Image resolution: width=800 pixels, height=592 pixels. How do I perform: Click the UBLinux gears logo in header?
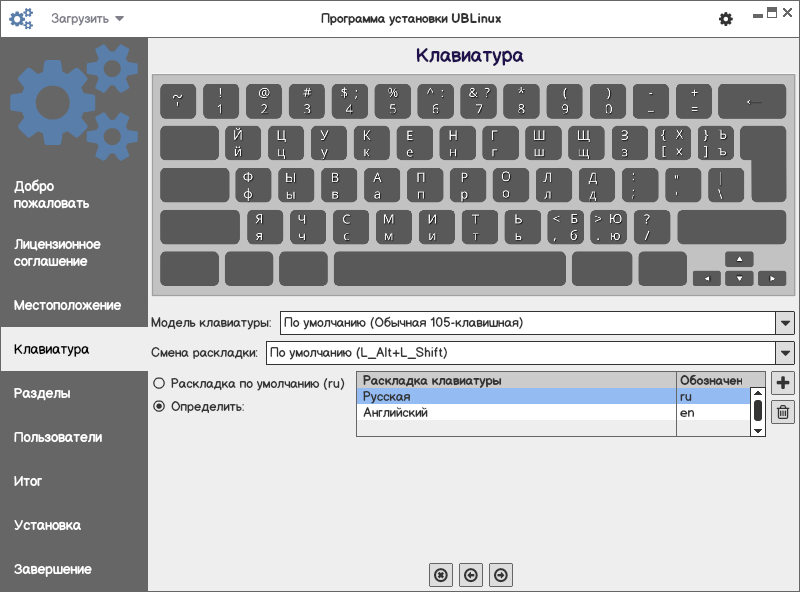pos(21,18)
